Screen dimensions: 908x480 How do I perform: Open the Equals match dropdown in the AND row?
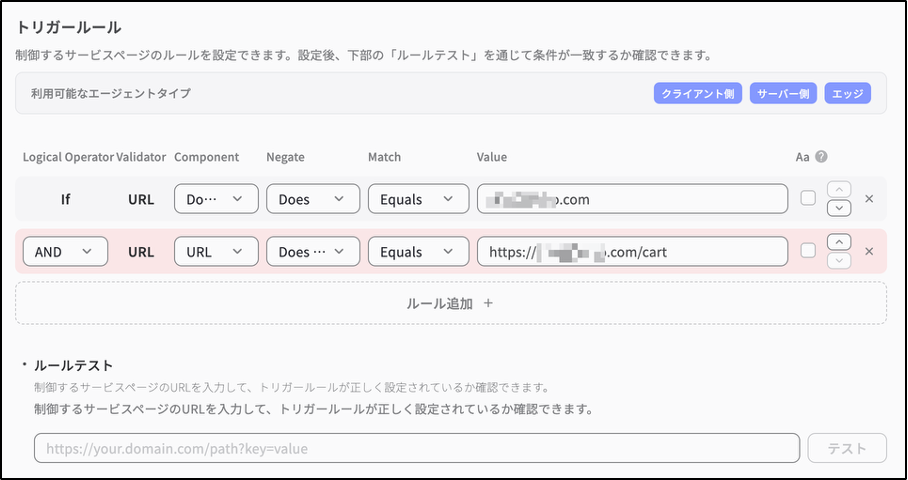pyautogui.click(x=419, y=252)
